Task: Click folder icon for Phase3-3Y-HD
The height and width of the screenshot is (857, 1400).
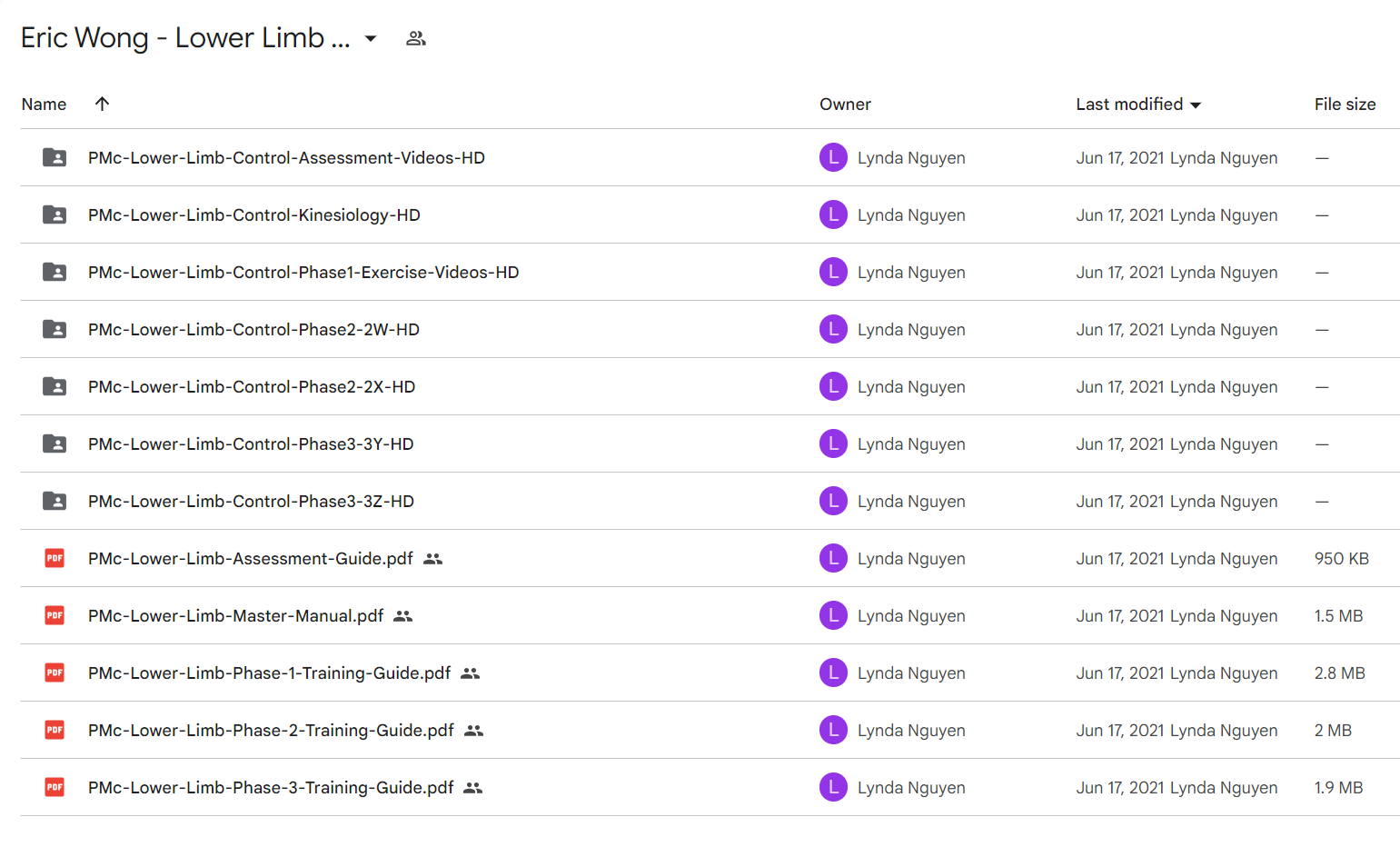Action: (x=55, y=443)
